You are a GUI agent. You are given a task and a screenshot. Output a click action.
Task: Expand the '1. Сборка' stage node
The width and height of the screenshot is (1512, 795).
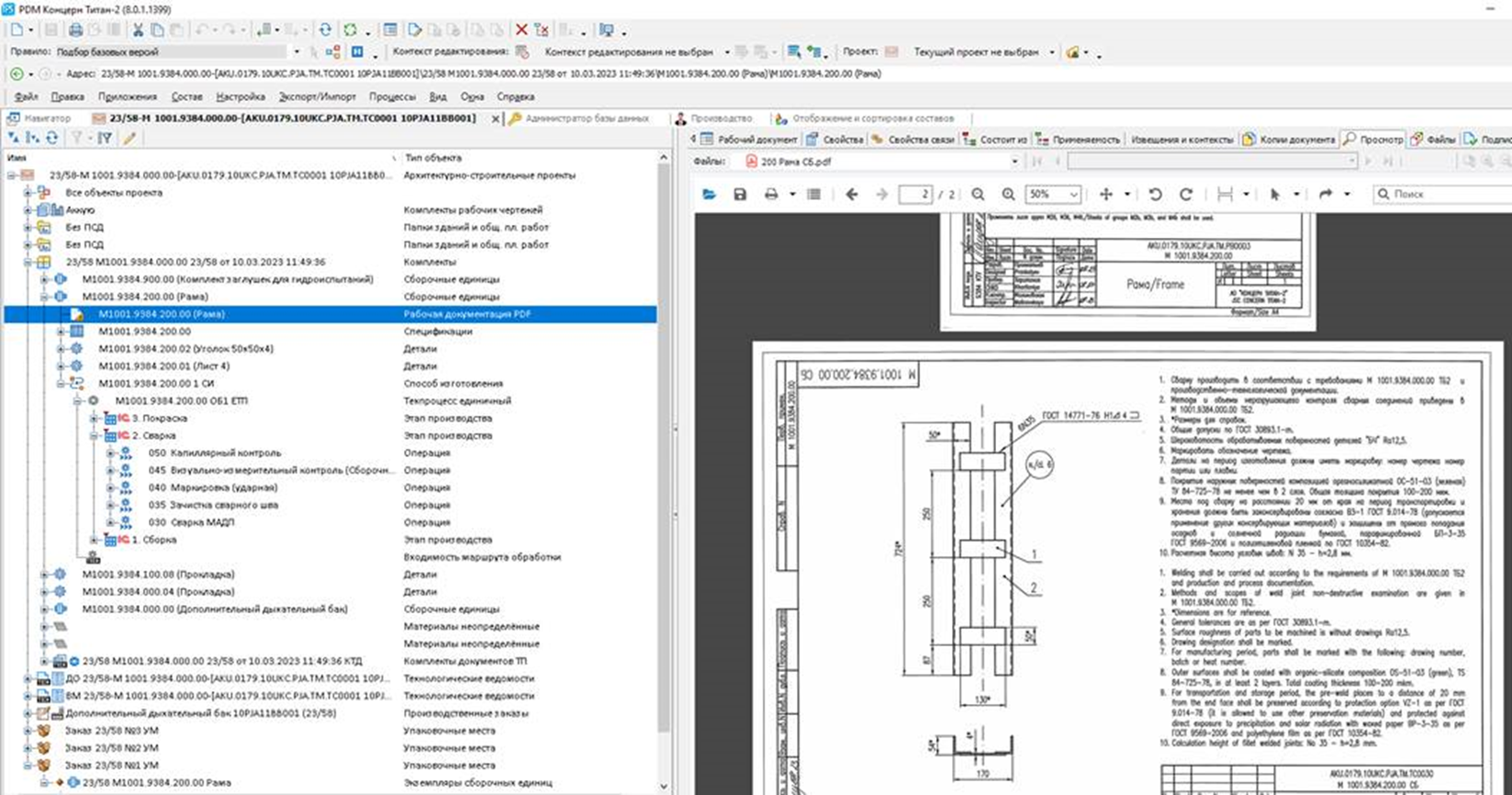(94, 540)
